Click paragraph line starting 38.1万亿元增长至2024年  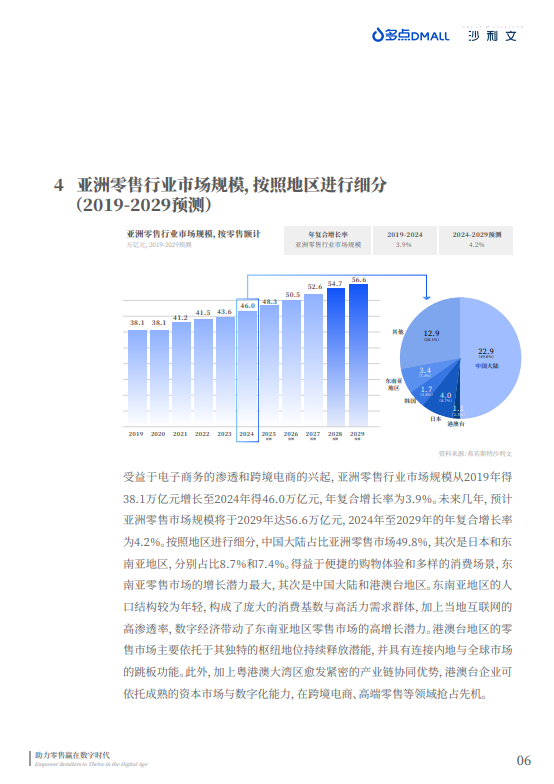pos(318,499)
